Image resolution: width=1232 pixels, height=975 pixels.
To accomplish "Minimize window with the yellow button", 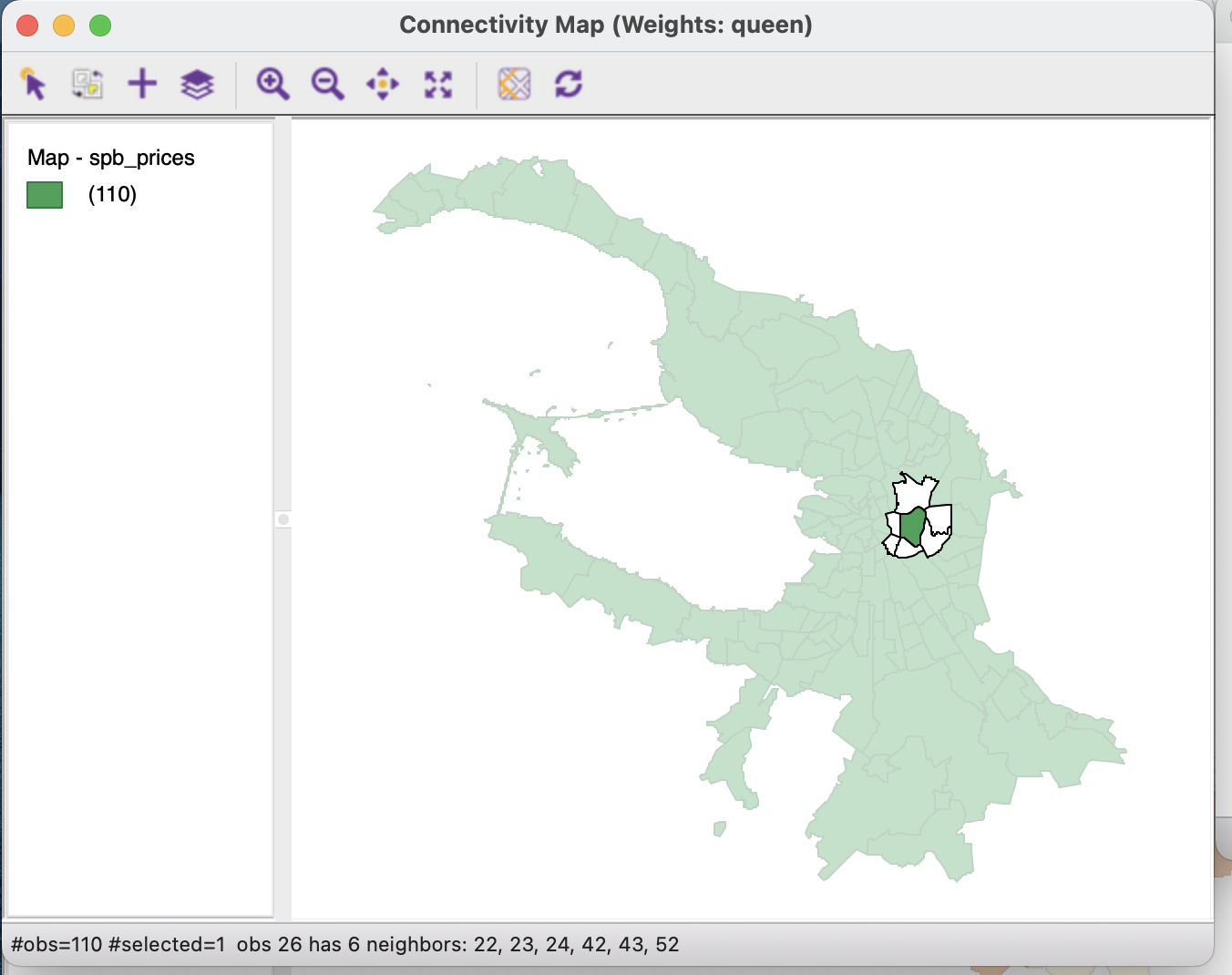I will (x=64, y=26).
